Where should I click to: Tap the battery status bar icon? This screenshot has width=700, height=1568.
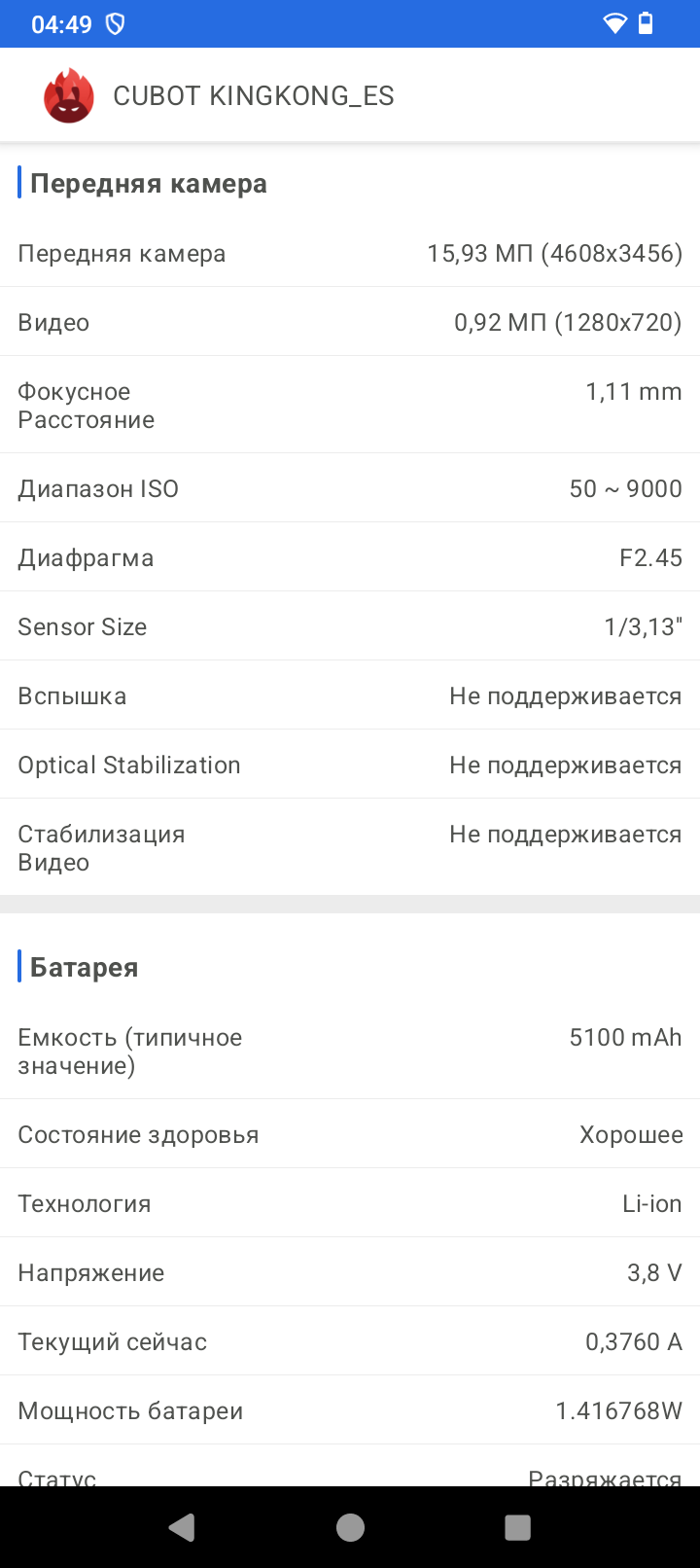pyautogui.click(x=646, y=23)
